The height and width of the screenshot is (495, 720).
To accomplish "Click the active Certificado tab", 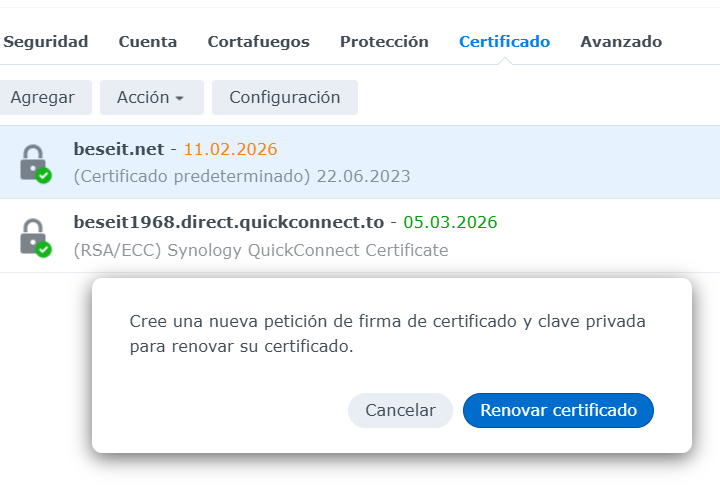I will pos(504,42).
